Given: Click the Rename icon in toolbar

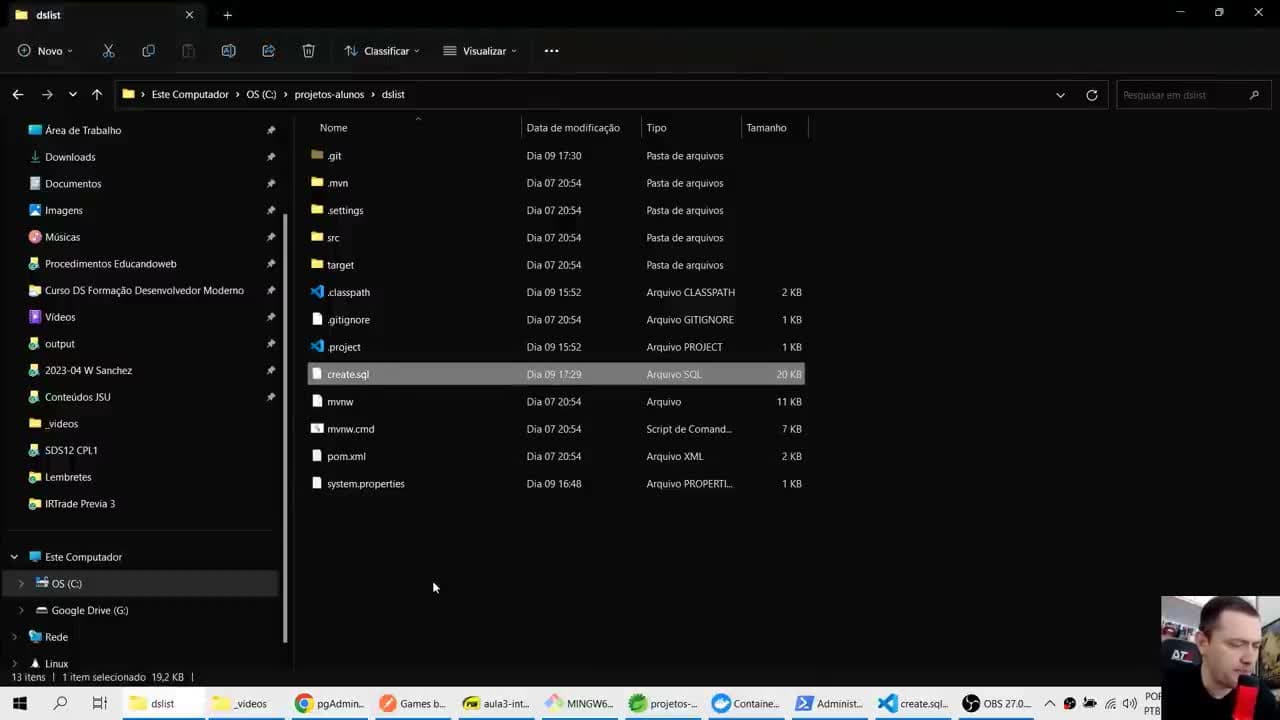Looking at the screenshot, I should (228, 51).
